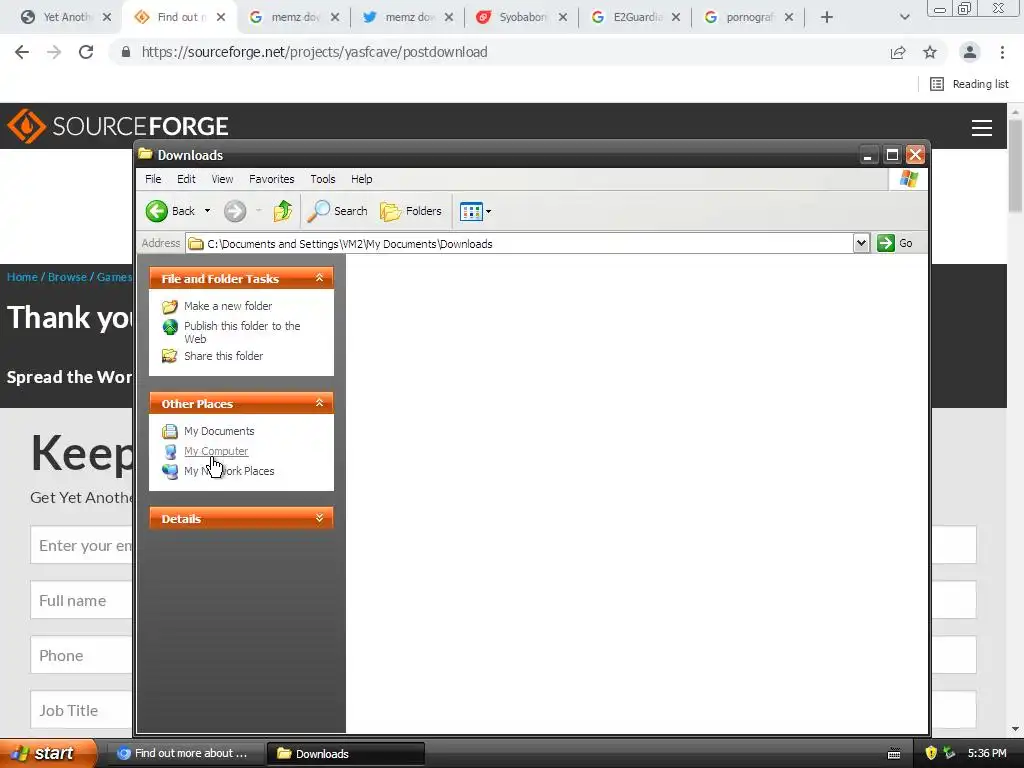This screenshot has width=1024, height=768.
Task: Expand the Views dropdown arrow
Action: click(x=488, y=211)
